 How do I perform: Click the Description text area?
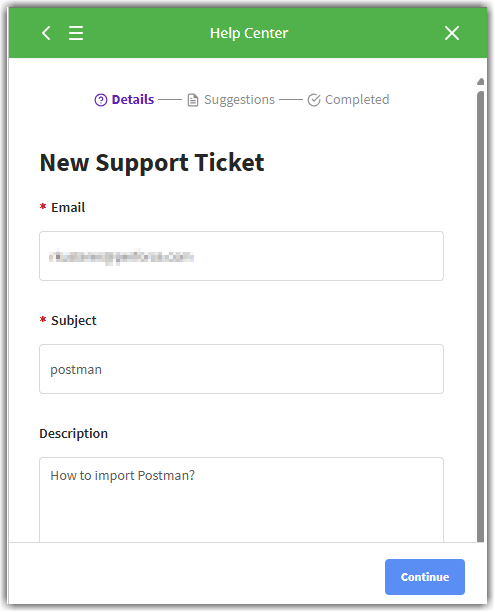(x=241, y=500)
